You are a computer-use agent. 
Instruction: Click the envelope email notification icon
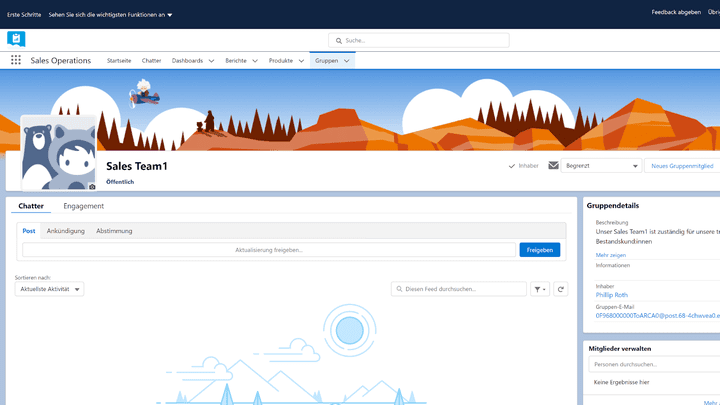coord(553,165)
